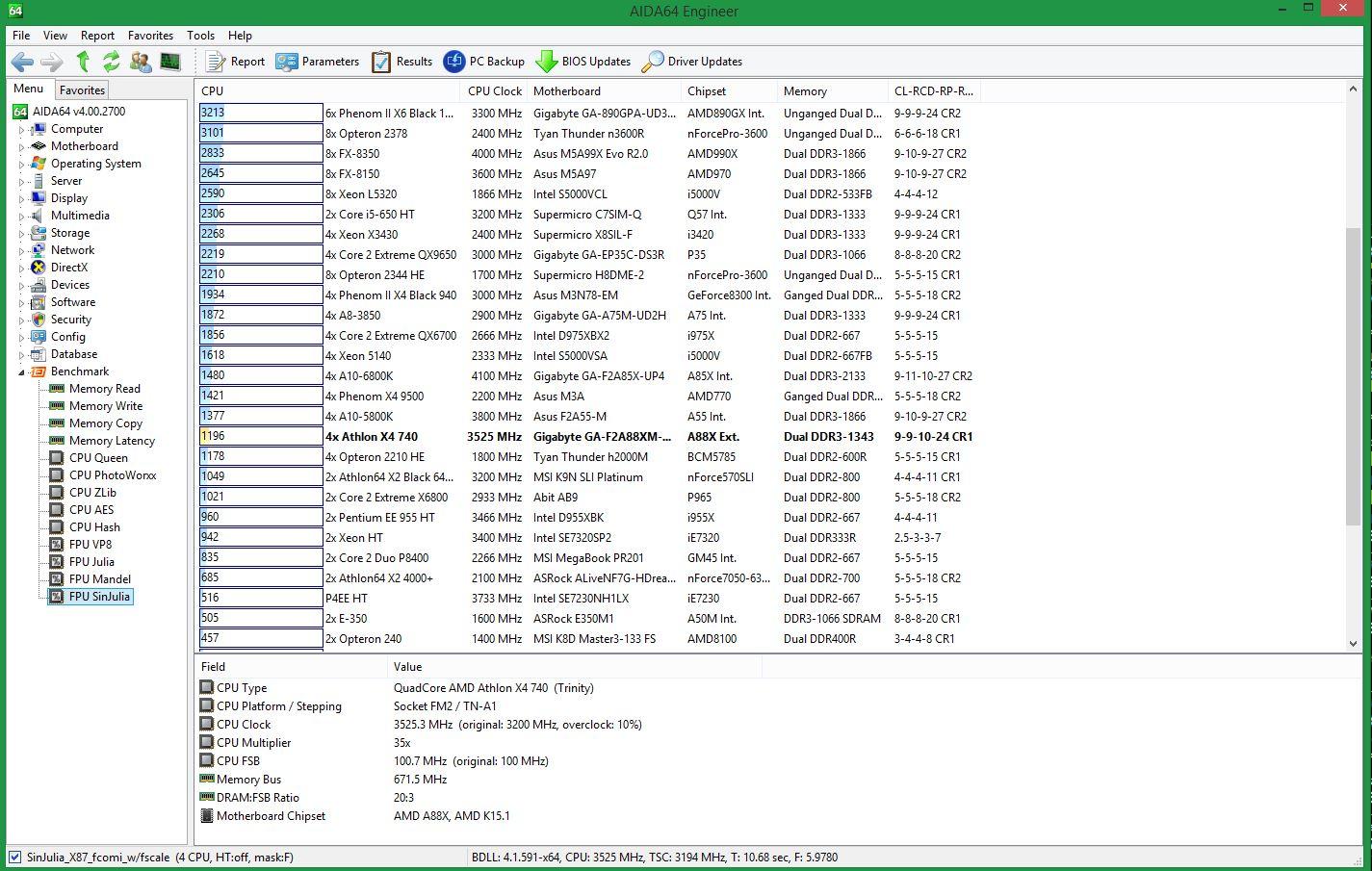Select the 4x Athlon X4 740 result row

589,437
